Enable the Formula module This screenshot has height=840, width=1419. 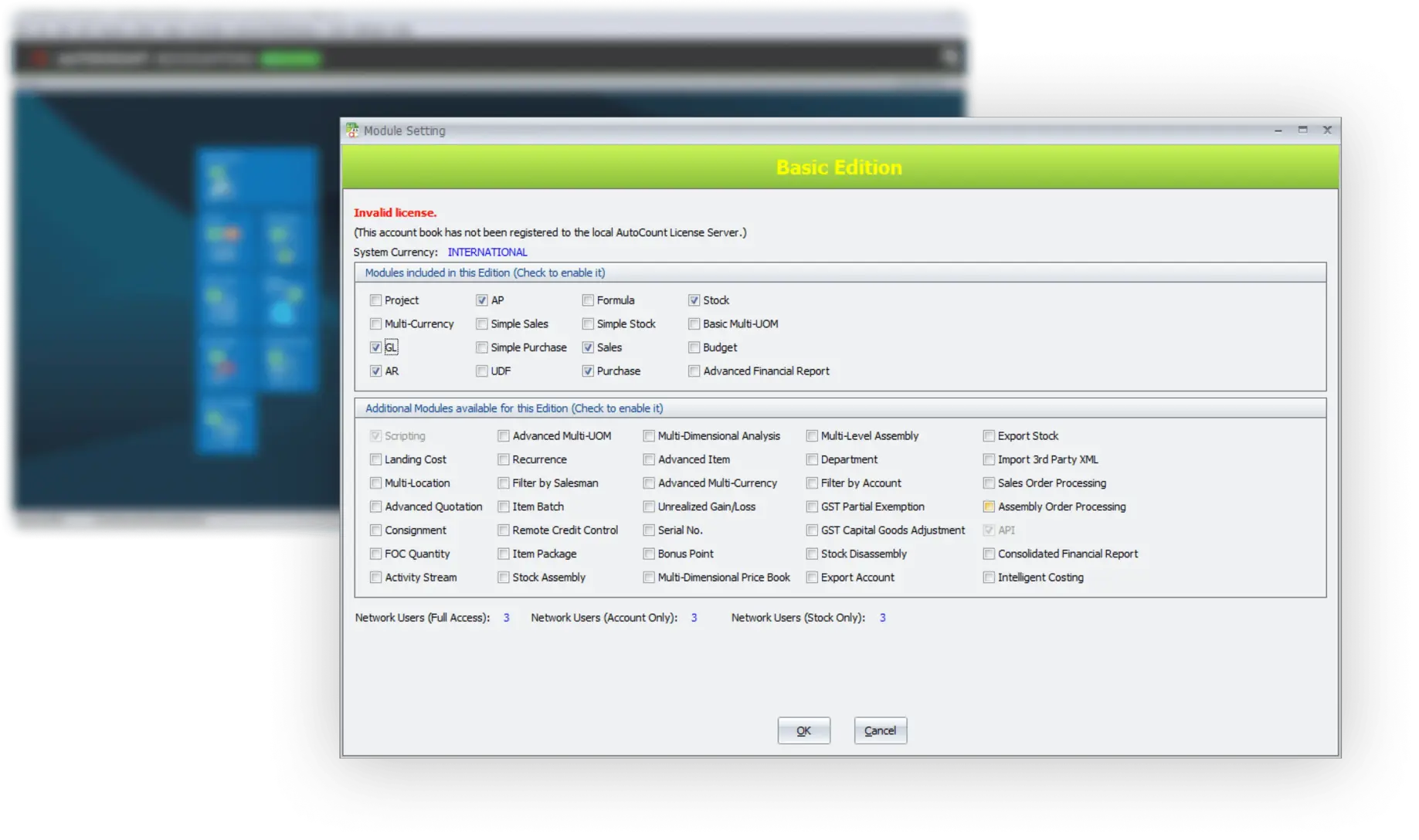588,300
